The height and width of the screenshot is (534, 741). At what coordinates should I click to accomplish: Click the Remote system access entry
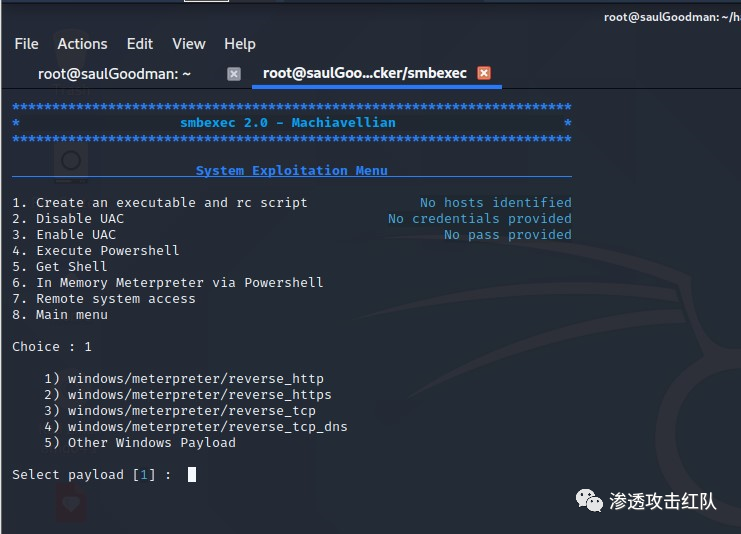pyautogui.click(x=104, y=299)
